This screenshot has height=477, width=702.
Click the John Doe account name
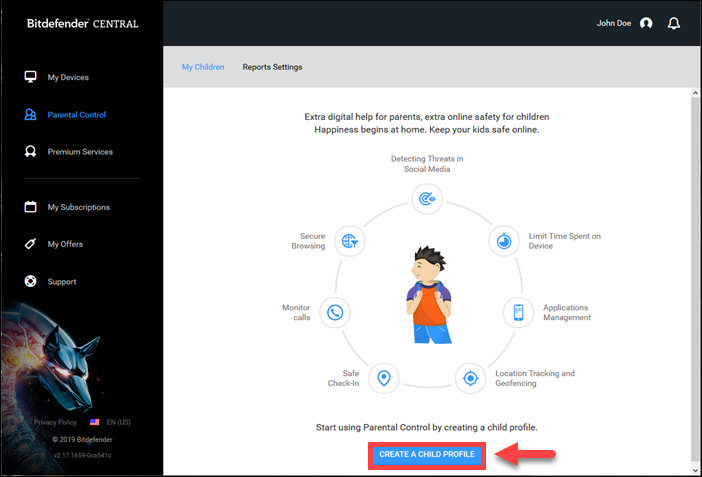tap(614, 23)
